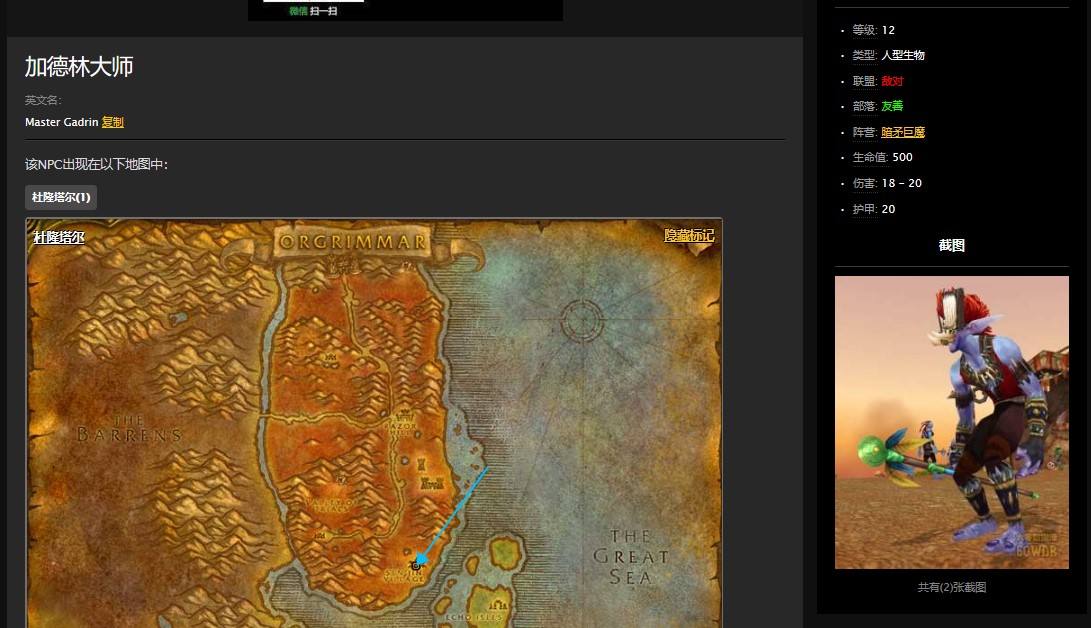Click the 截图 section heading
1091x628 pixels.
coord(952,245)
